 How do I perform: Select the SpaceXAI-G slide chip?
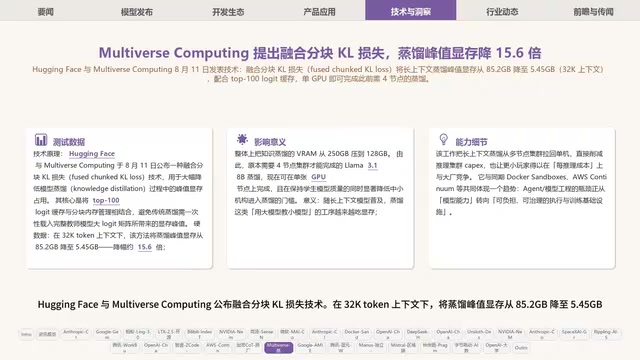574,334
